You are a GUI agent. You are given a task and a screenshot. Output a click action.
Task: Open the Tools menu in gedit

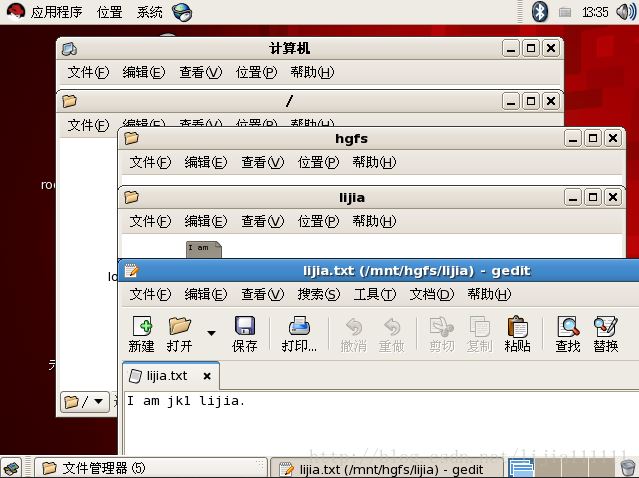tap(374, 294)
